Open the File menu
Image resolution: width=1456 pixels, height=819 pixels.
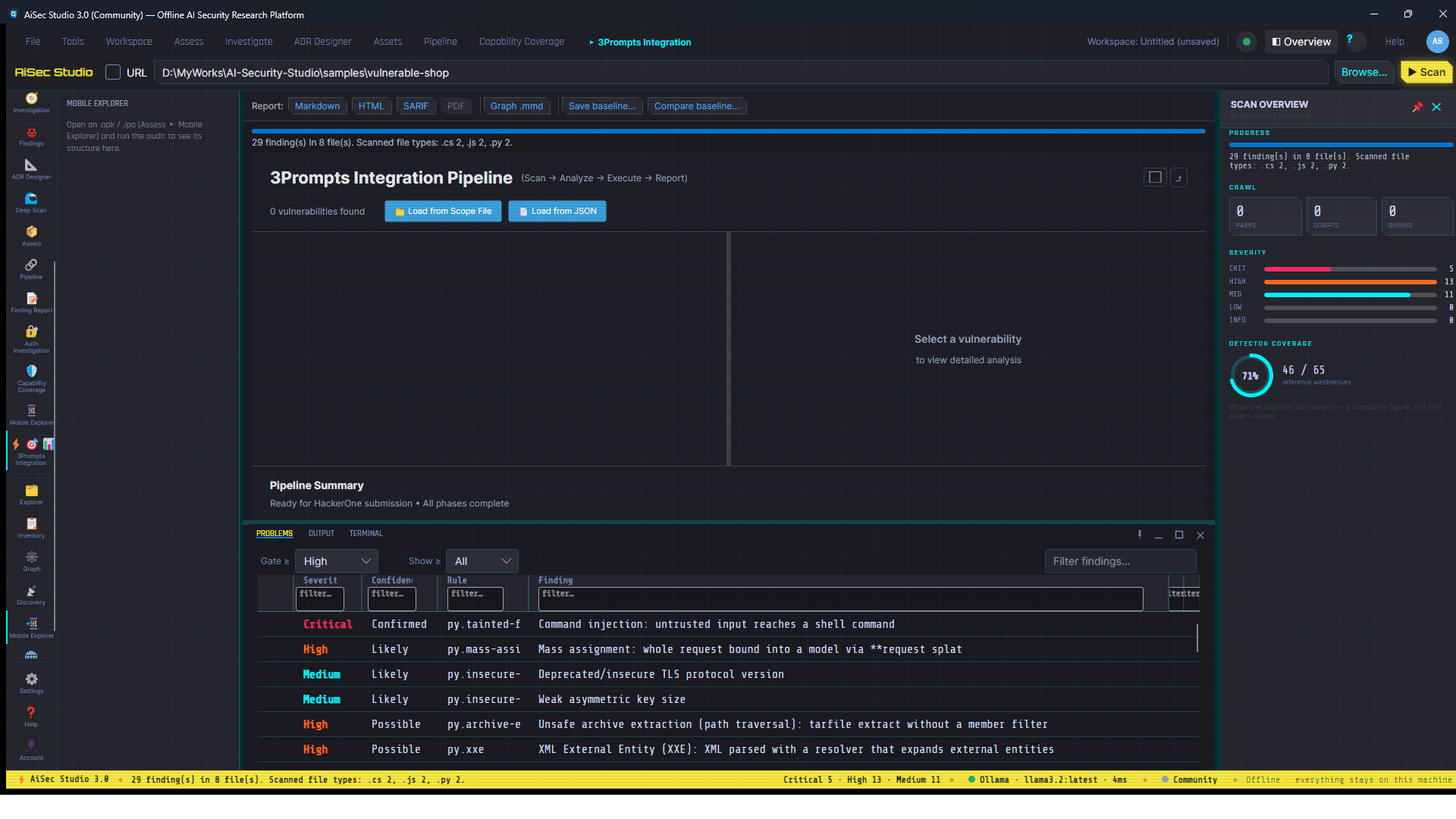(x=33, y=42)
